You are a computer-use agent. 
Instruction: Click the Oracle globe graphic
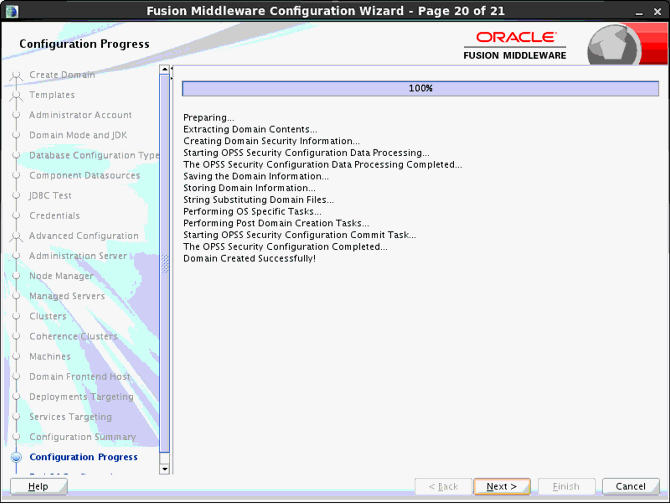click(614, 45)
